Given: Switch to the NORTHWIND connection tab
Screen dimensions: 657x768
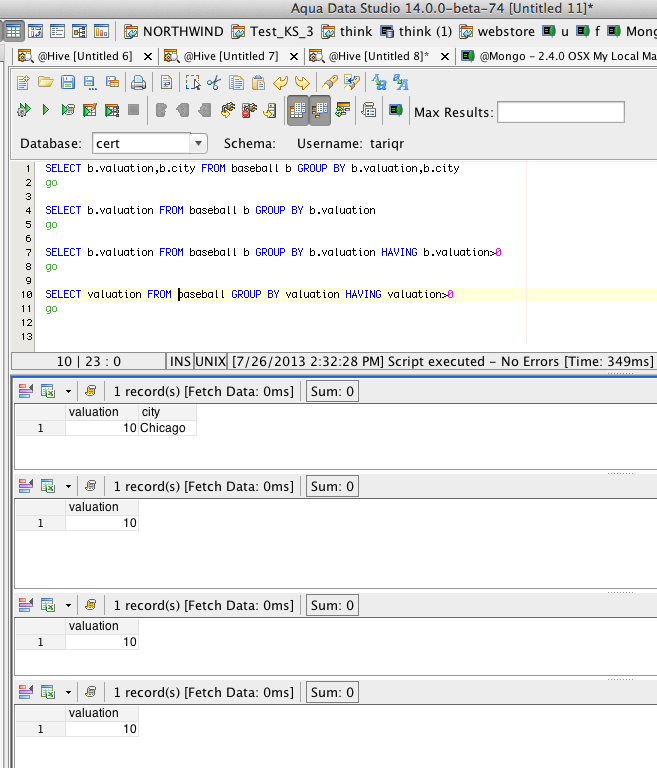Looking at the screenshot, I should (173, 32).
